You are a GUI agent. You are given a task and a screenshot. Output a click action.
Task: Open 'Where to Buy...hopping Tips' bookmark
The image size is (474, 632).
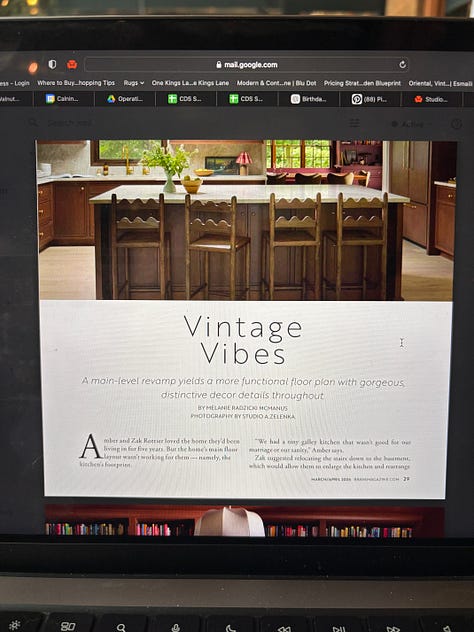coord(76,83)
